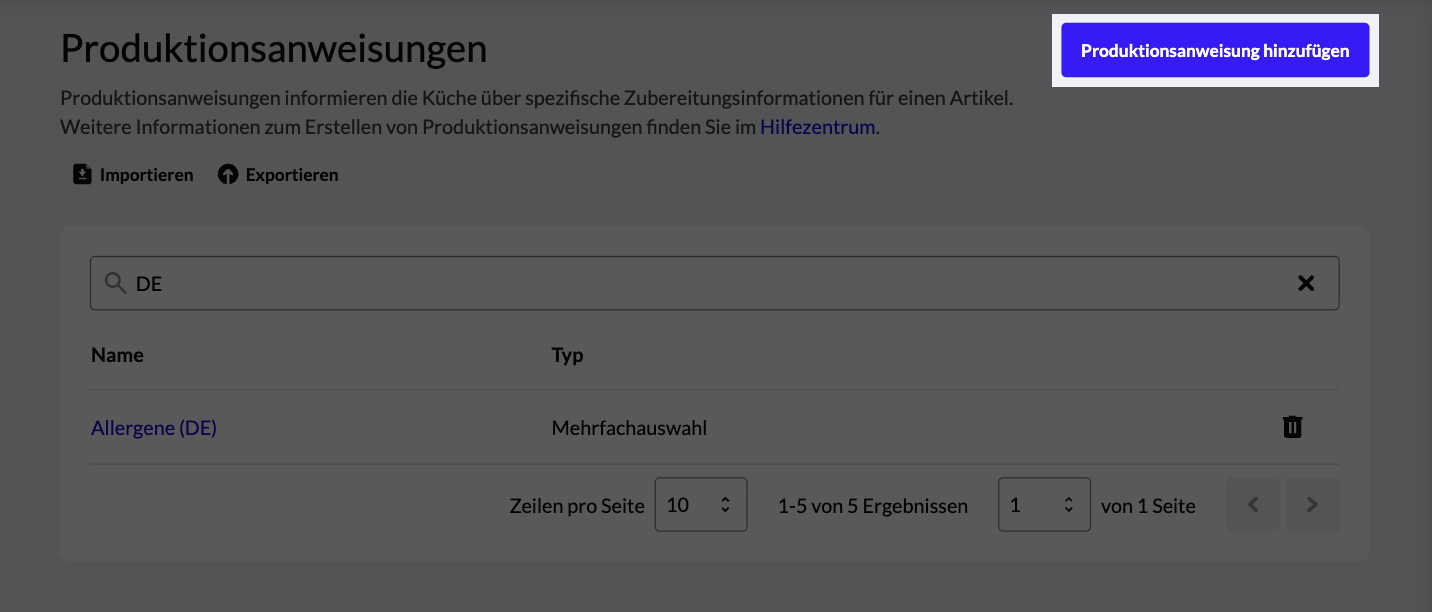Click the Name column header

click(x=117, y=355)
